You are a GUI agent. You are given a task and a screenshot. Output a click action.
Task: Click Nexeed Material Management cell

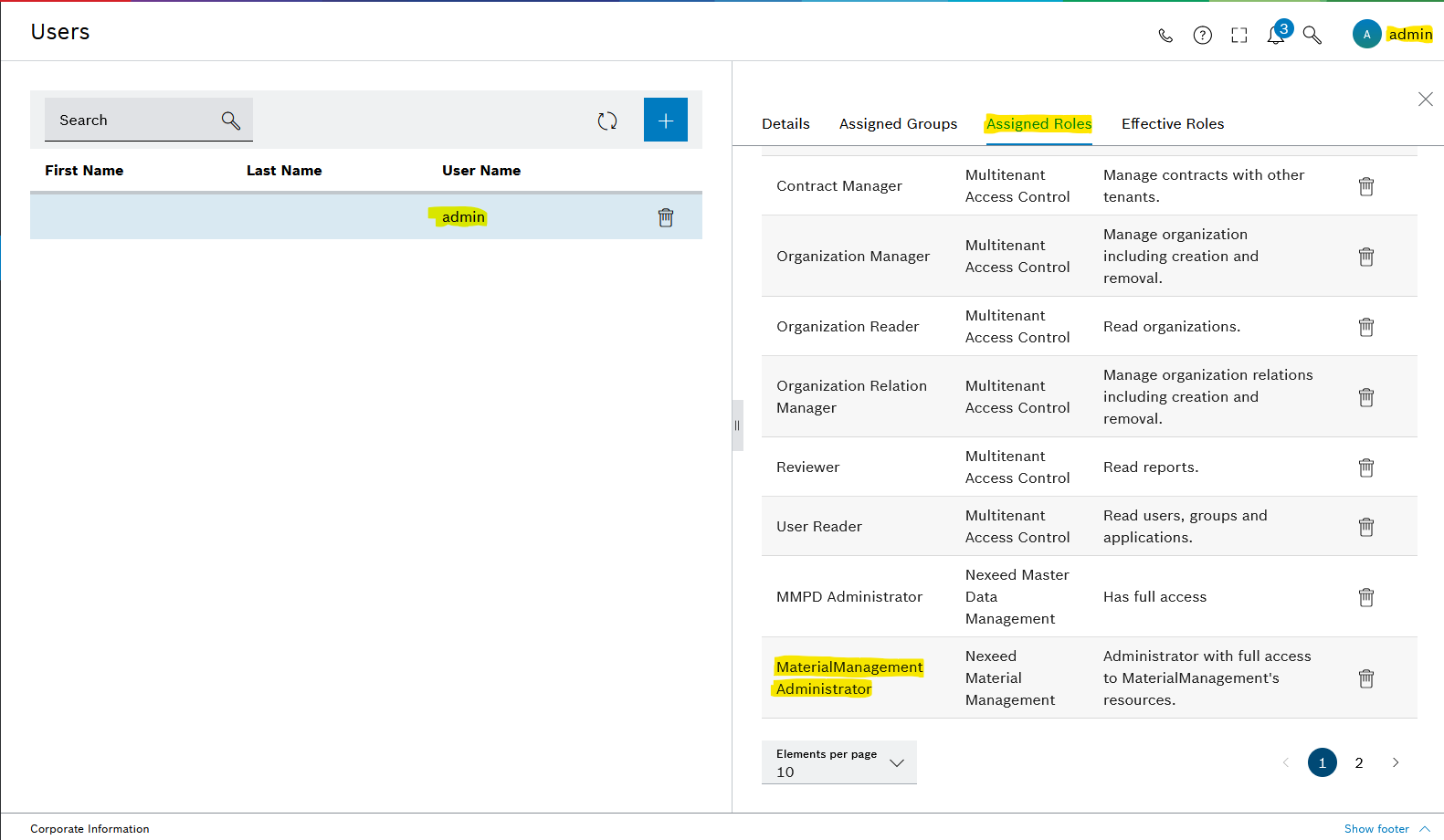[x=1010, y=678]
